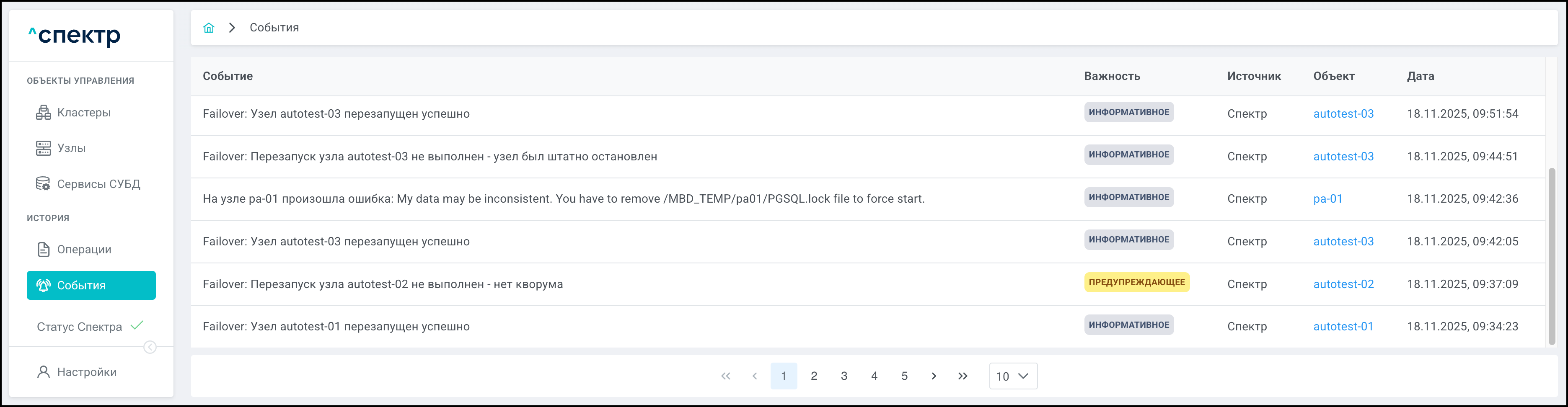The width and height of the screenshot is (1568, 407).
Task: Click the Настройки user icon
Action: pyautogui.click(x=43, y=372)
